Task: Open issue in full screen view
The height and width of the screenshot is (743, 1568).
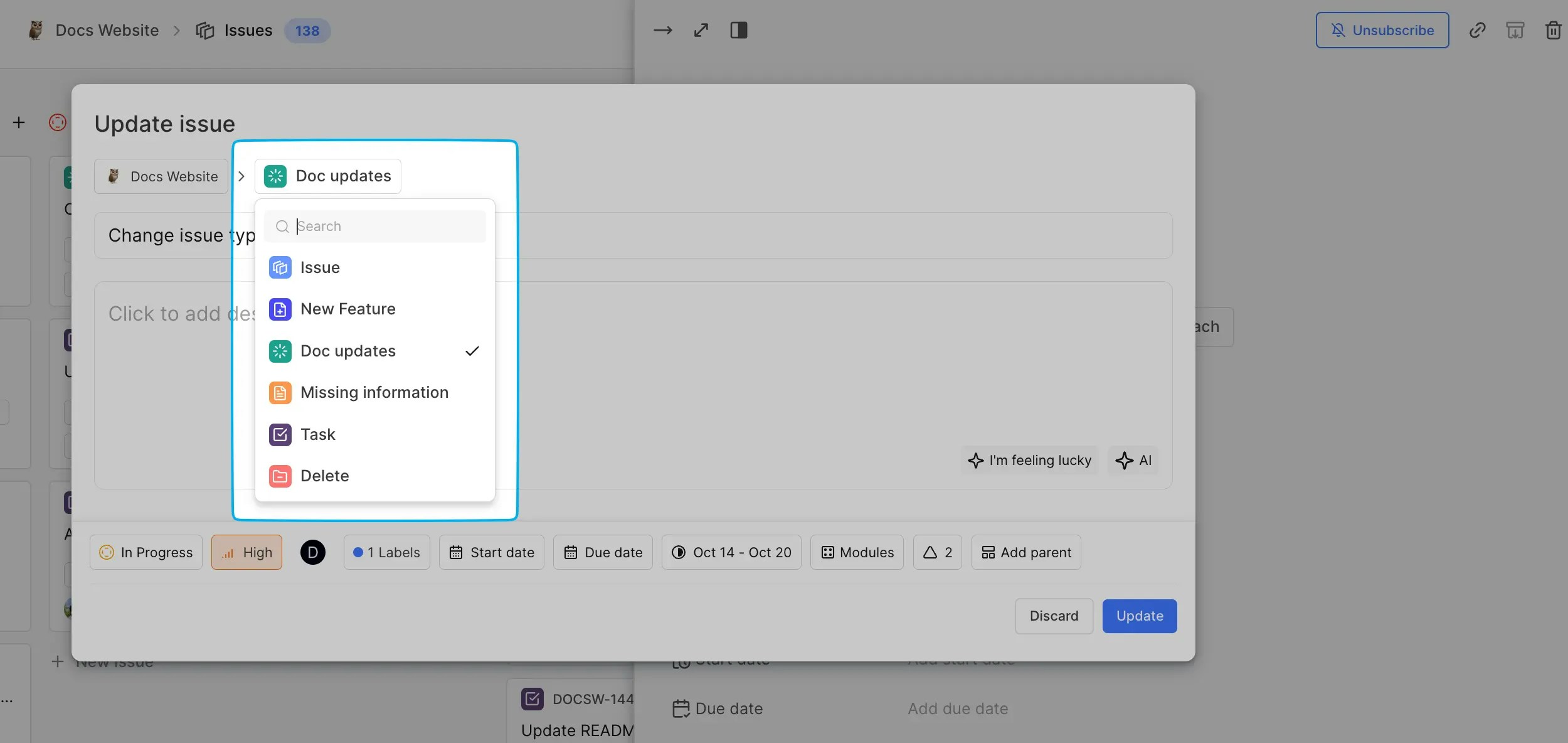Action: pyautogui.click(x=701, y=30)
